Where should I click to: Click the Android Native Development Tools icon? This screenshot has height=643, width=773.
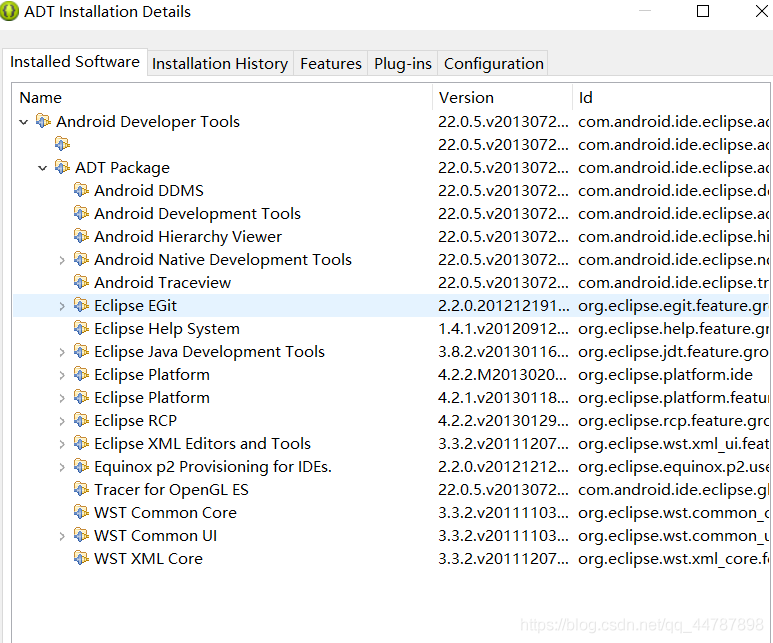pyautogui.click(x=81, y=259)
